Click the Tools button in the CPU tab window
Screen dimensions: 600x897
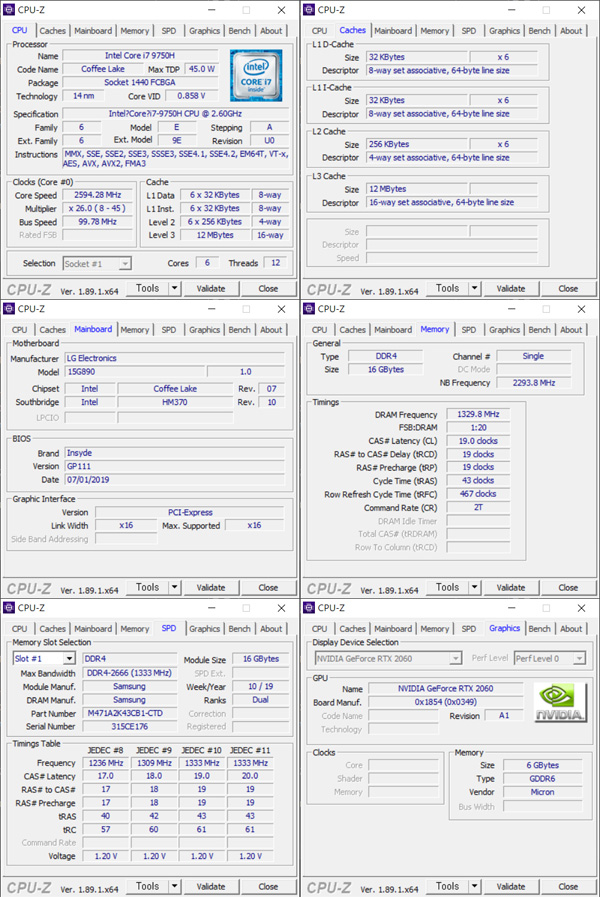tap(148, 288)
